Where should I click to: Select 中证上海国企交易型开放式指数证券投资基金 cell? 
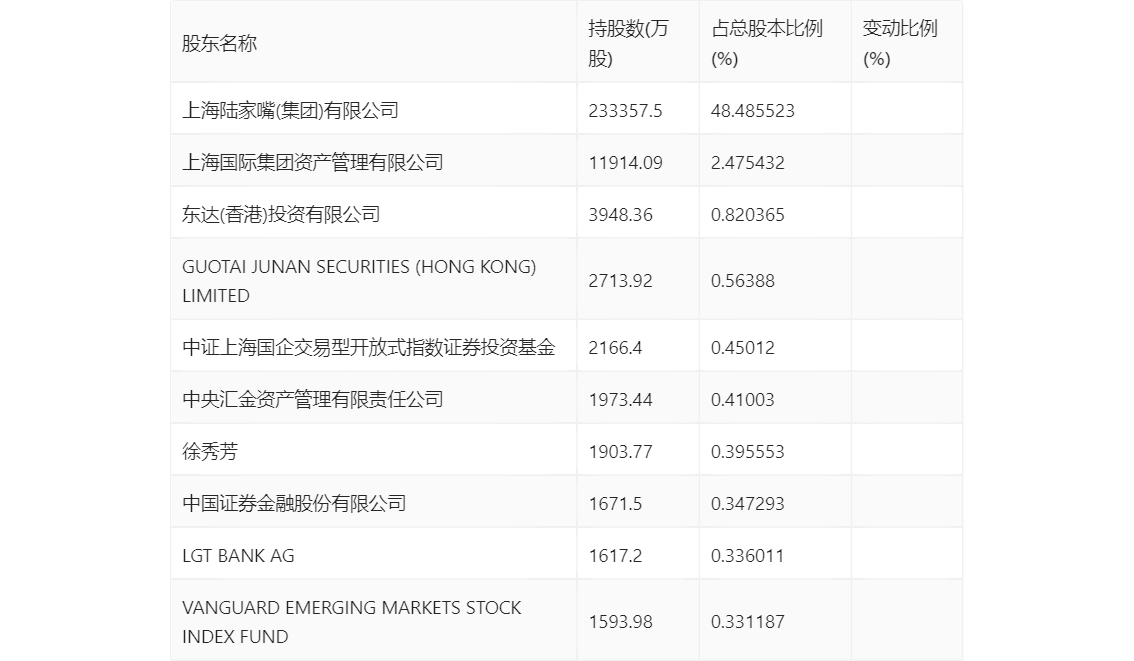tap(368, 347)
